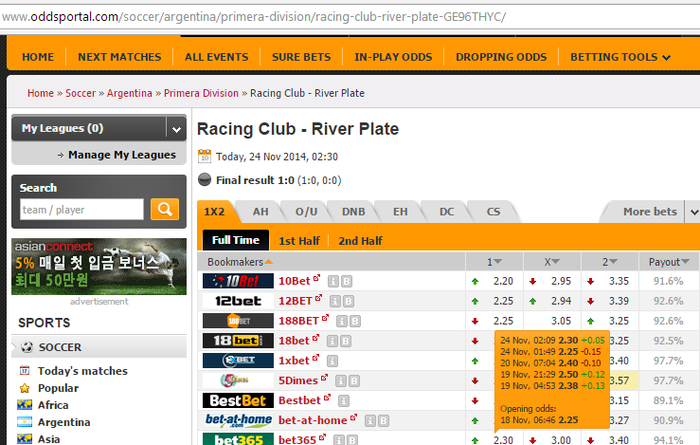The width and height of the screenshot is (700, 445).
Task: Sort by column 2 odds
Action: click(x=609, y=262)
